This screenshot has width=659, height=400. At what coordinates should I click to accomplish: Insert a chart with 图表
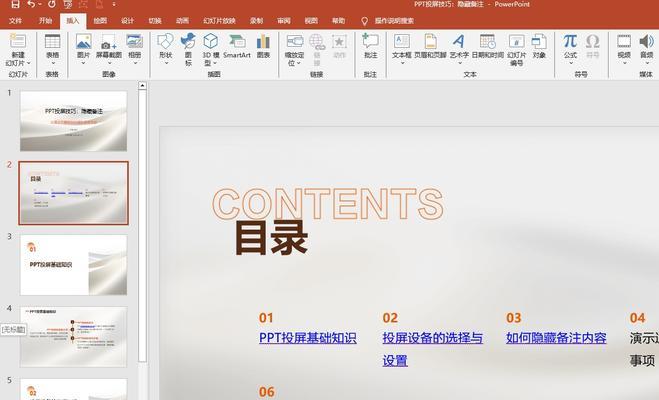click(x=264, y=45)
